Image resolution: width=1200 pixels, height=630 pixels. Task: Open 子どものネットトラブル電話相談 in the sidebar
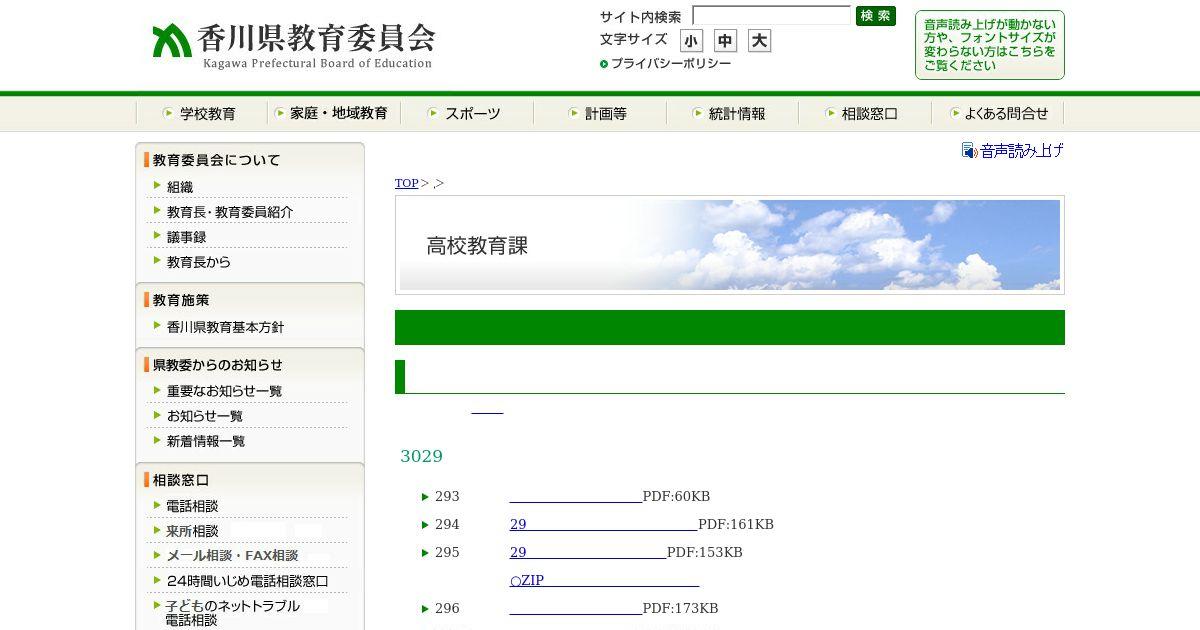(232, 613)
